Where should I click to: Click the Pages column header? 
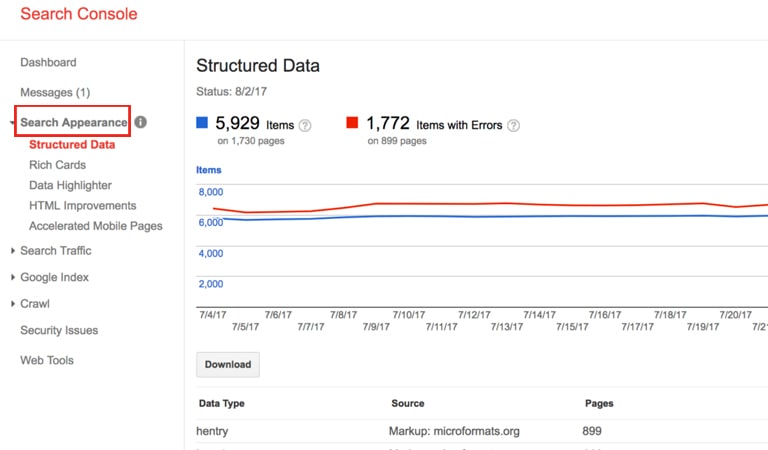599,403
